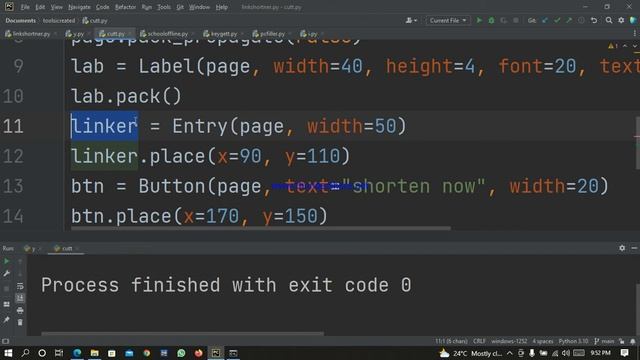Click Documents breadcrumb
Viewport: 640px width, 360px height.
(x=20, y=20)
